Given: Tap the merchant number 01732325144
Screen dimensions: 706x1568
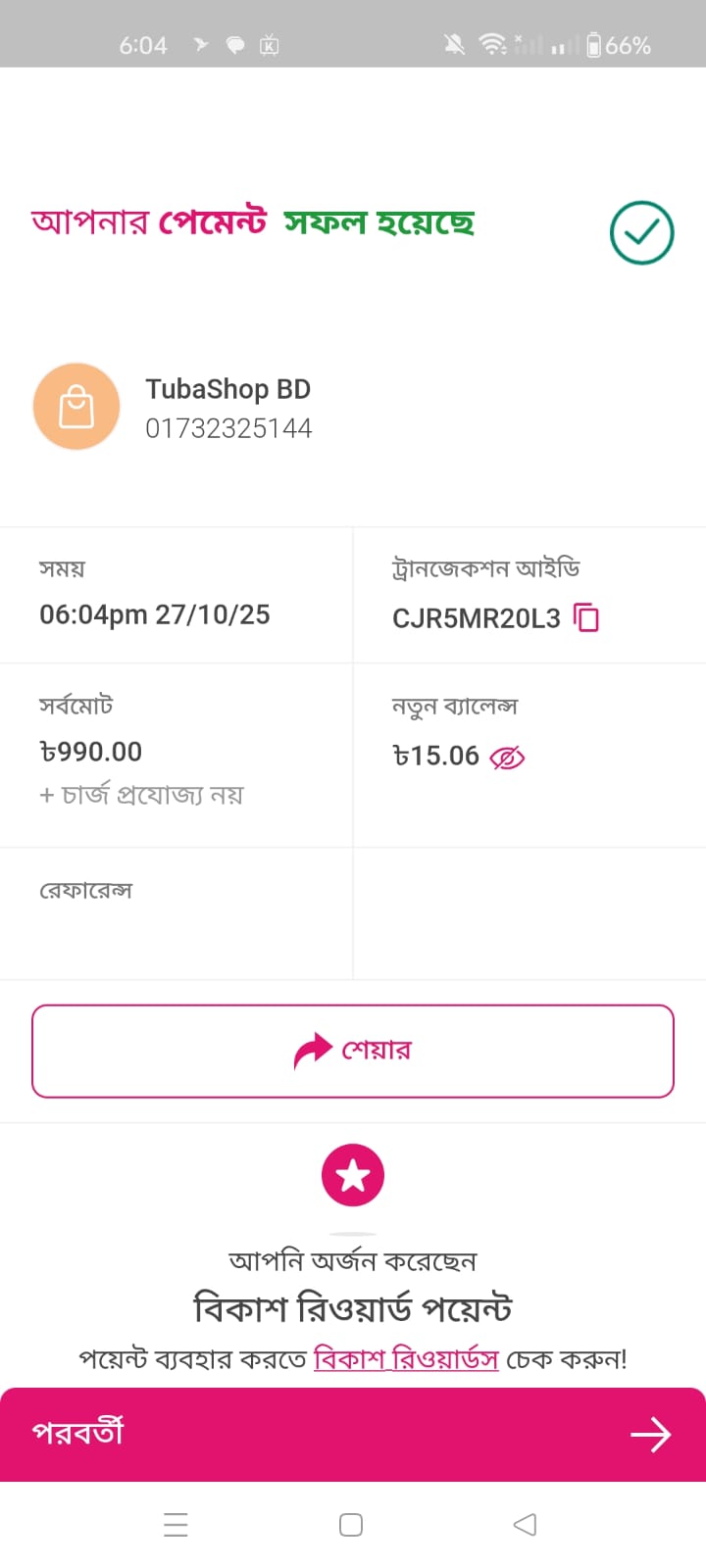Looking at the screenshot, I should coord(228,428).
